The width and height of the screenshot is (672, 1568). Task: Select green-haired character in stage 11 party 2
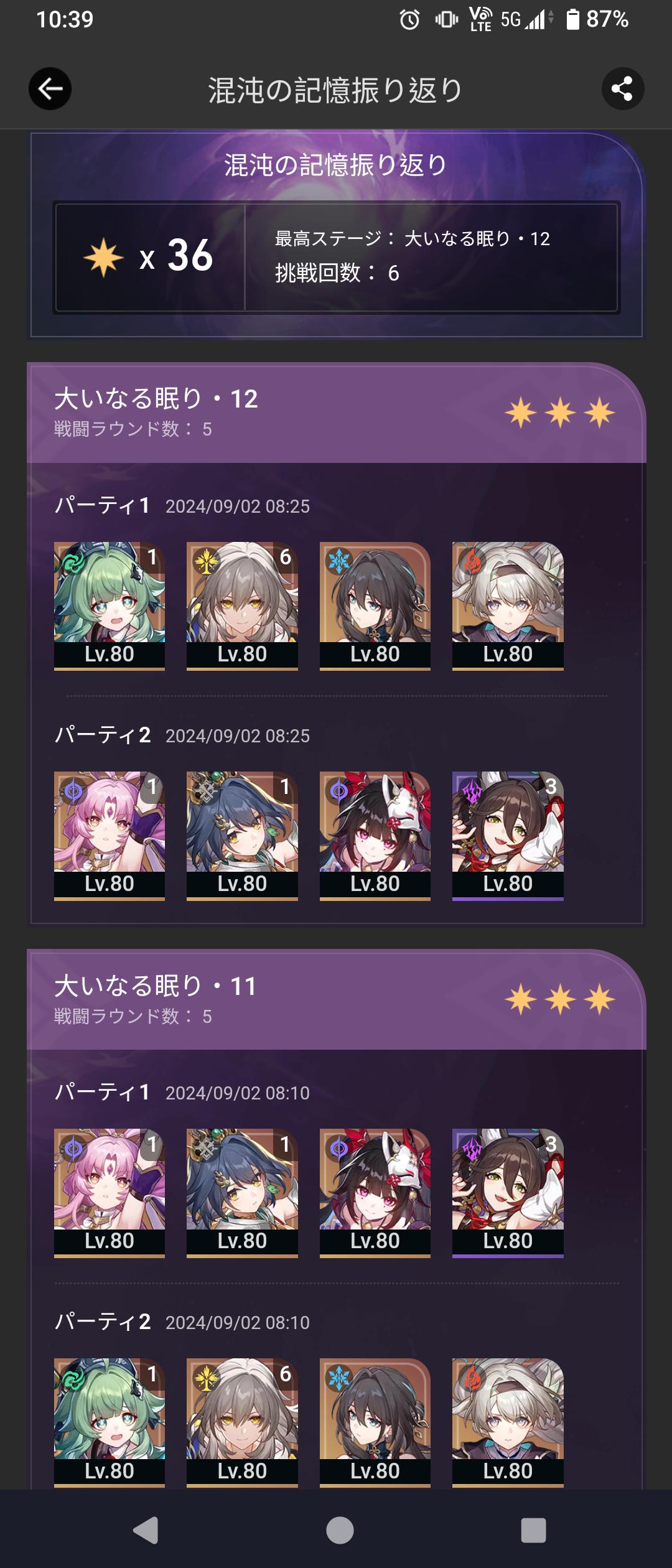click(x=110, y=1422)
